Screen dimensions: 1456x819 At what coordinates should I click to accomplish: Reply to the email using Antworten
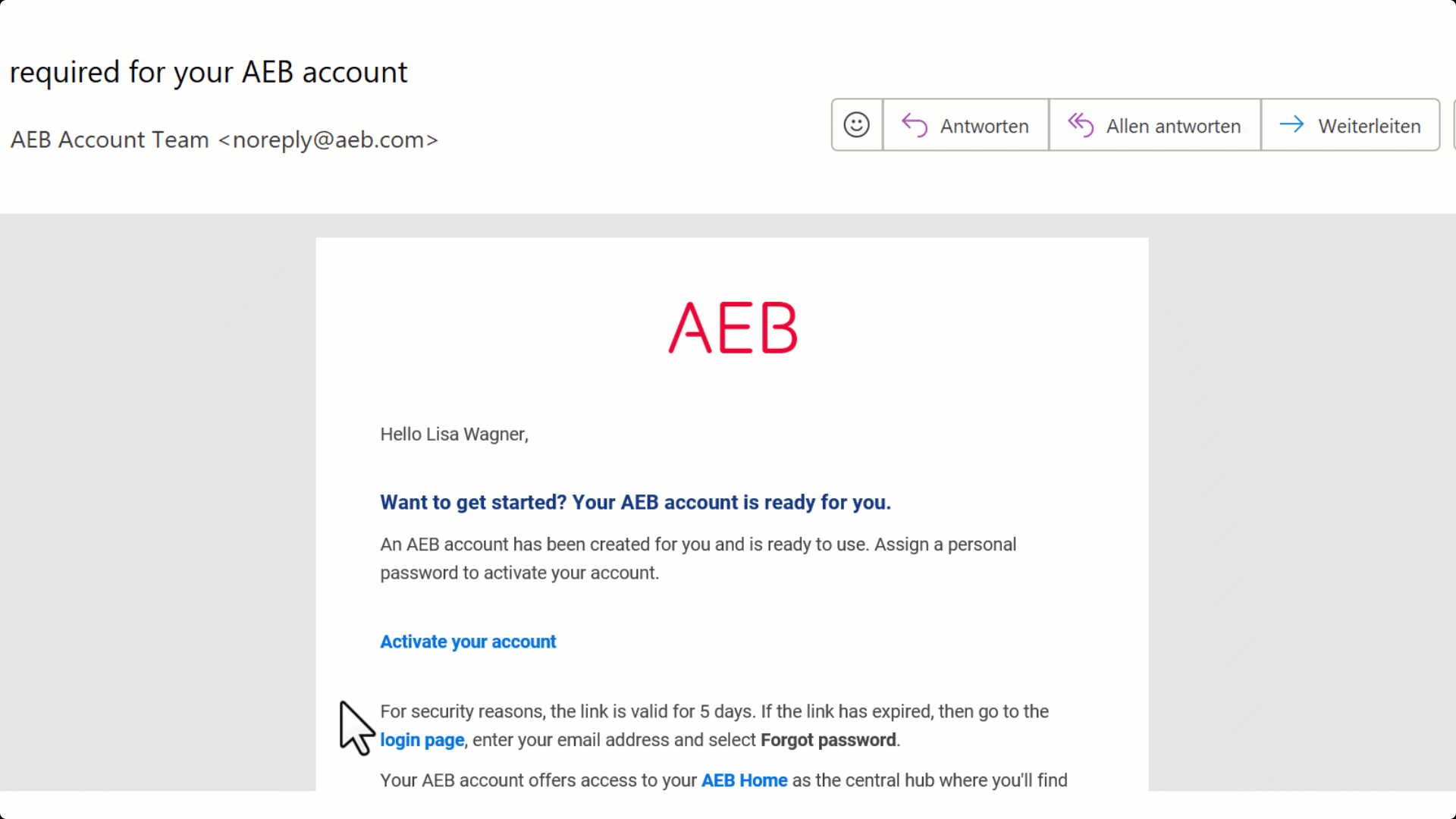[965, 125]
